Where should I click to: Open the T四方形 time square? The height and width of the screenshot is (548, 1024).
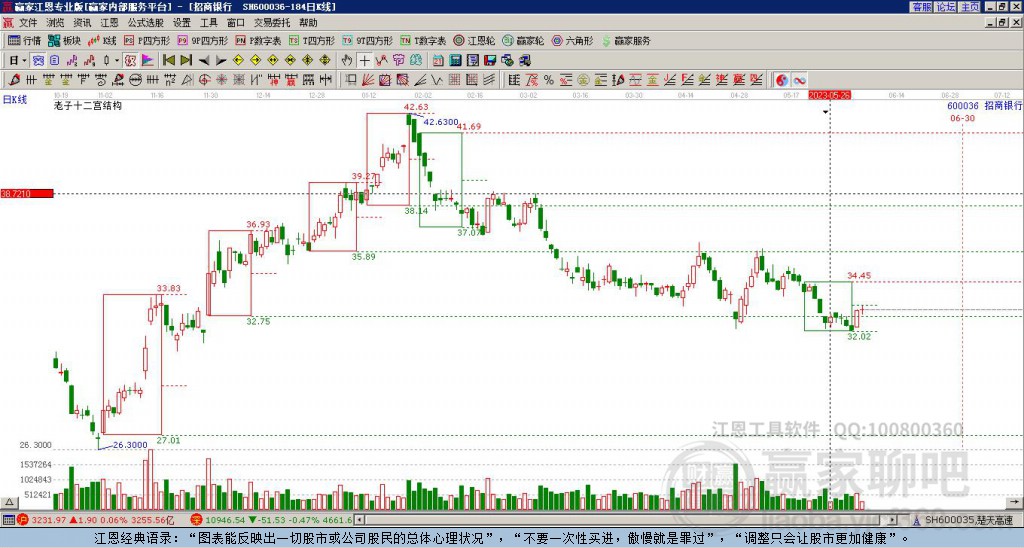click(x=312, y=40)
